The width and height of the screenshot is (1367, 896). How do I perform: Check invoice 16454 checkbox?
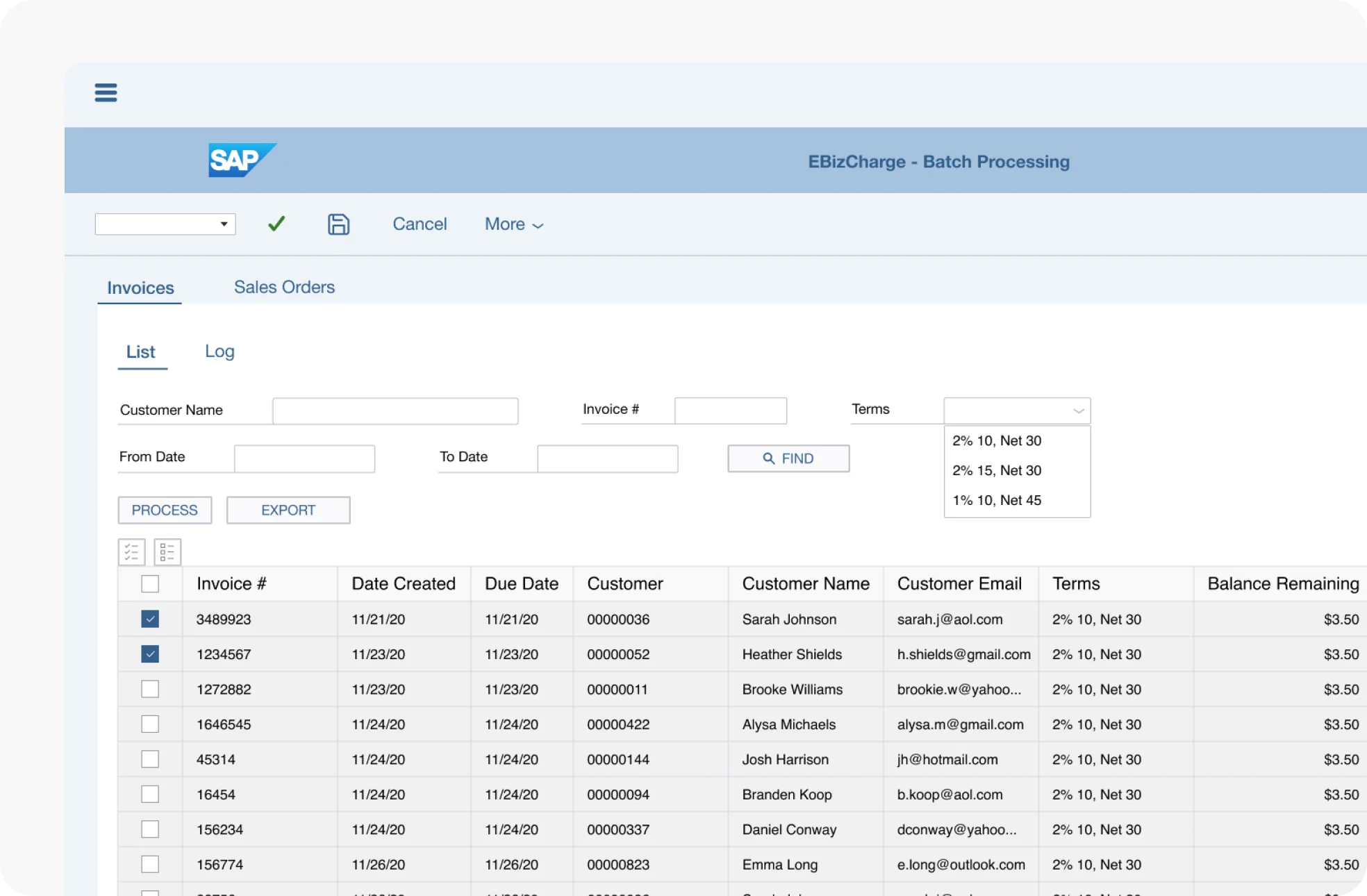coord(150,794)
